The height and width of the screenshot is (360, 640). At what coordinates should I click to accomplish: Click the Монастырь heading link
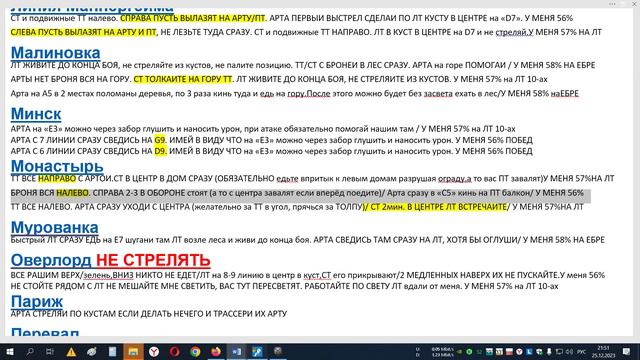(x=57, y=166)
